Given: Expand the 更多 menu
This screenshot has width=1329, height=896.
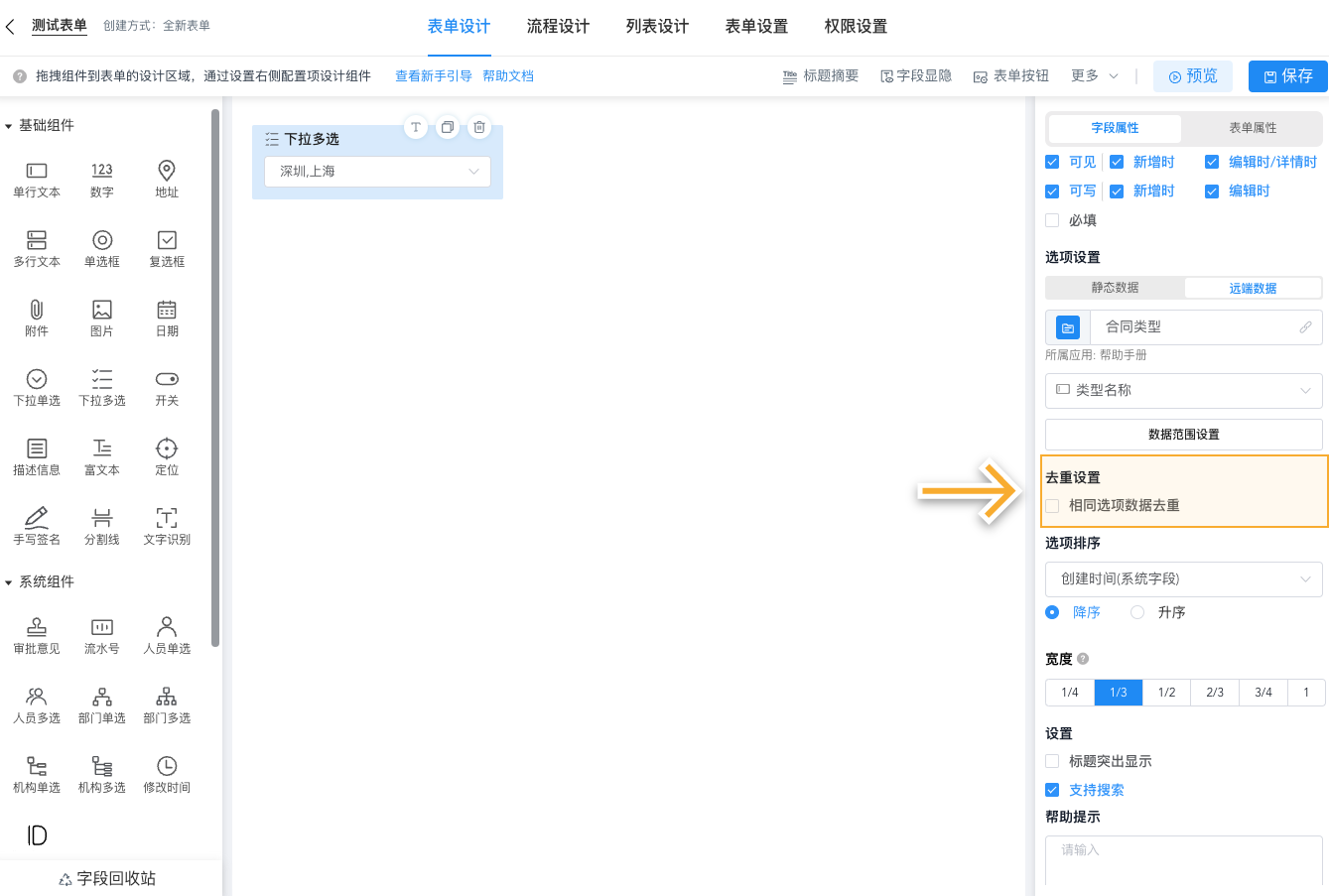Looking at the screenshot, I should (x=1091, y=74).
